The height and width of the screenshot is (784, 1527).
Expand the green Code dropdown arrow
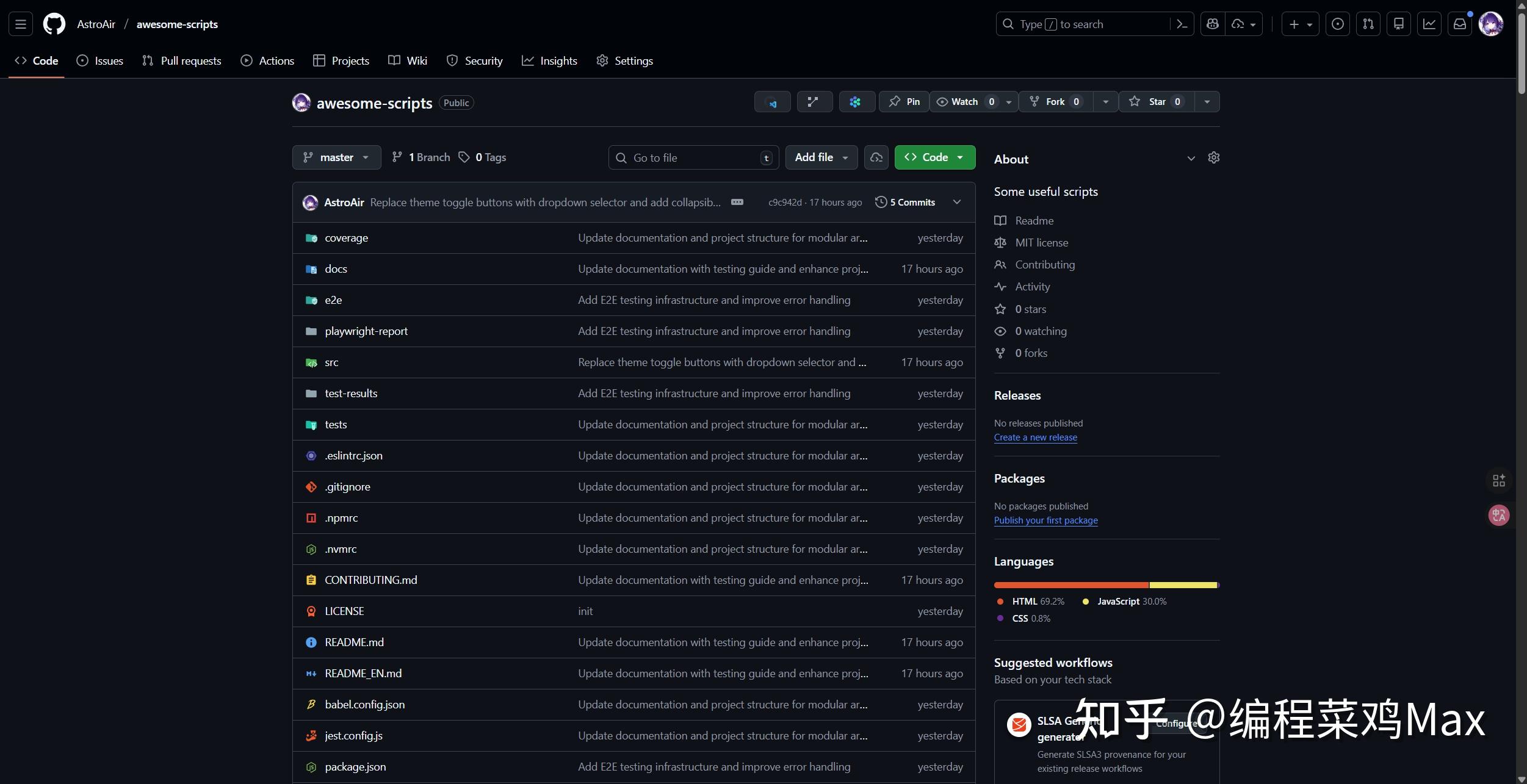pos(960,157)
